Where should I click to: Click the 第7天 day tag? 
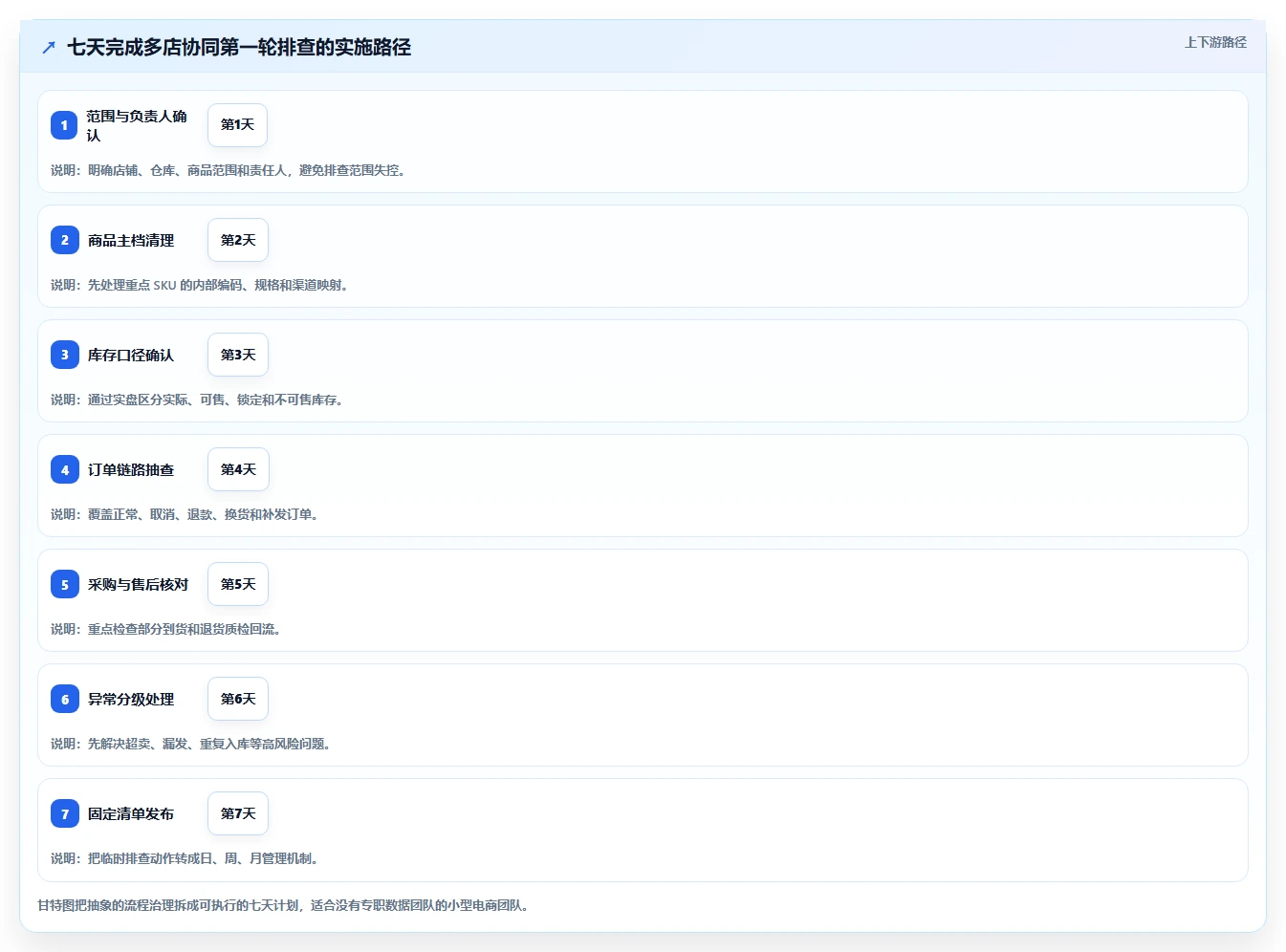(x=238, y=813)
